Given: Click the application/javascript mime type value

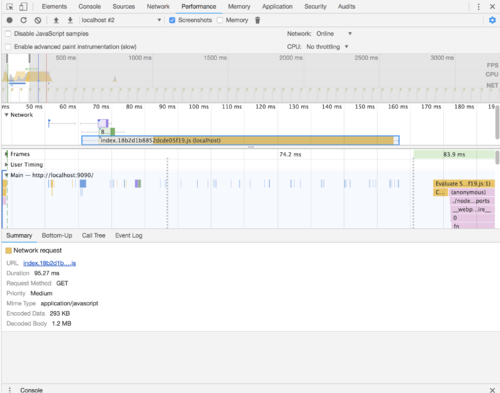Looking at the screenshot, I should (x=69, y=304).
